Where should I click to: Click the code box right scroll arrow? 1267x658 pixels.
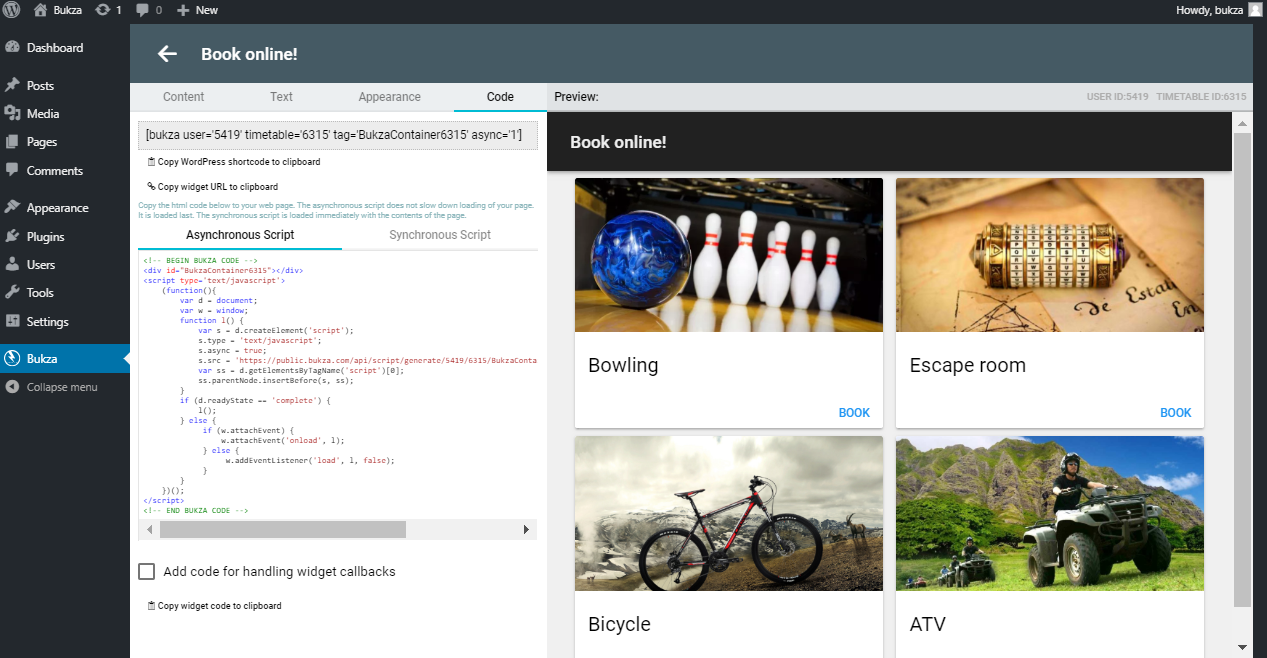[x=527, y=529]
